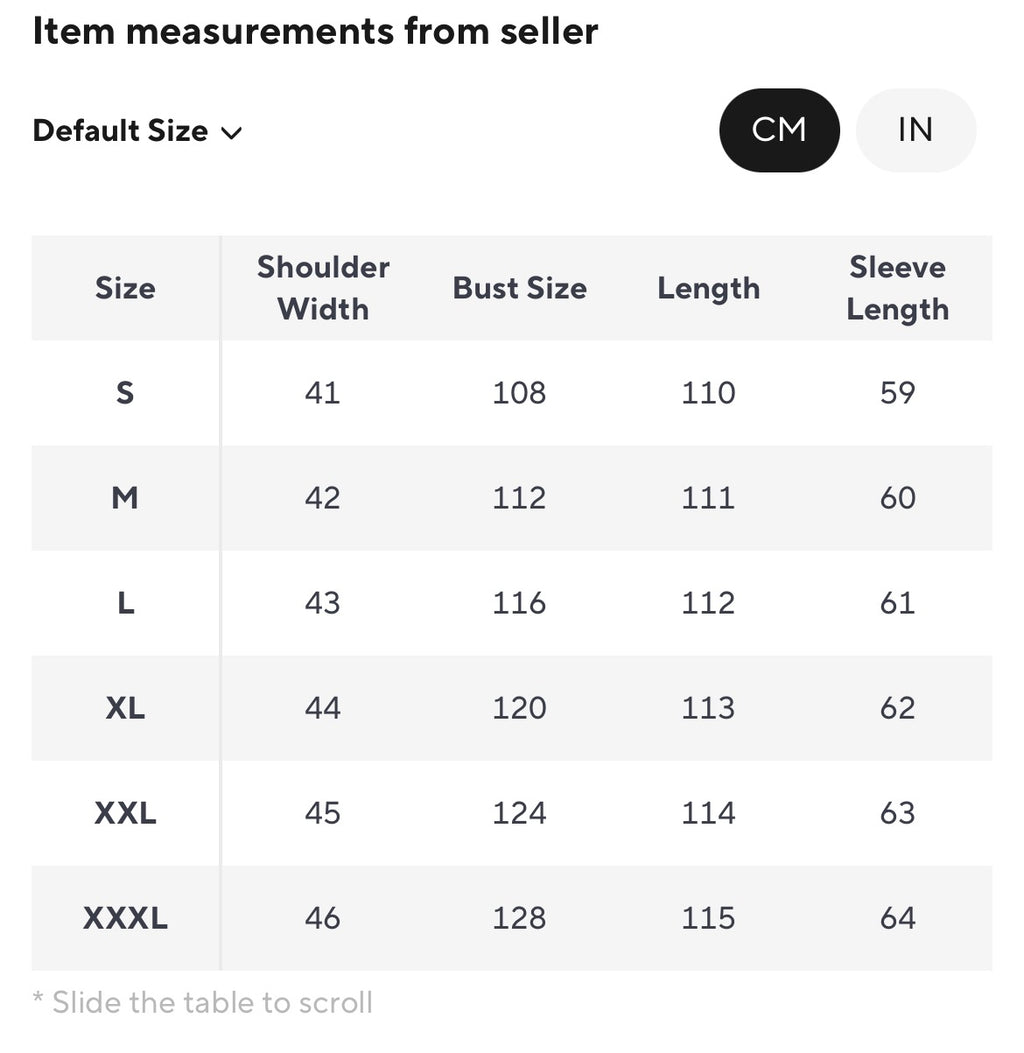Screen dimensions: 1024x1053
Task: Click length value 113 for XL
Action: tap(708, 708)
